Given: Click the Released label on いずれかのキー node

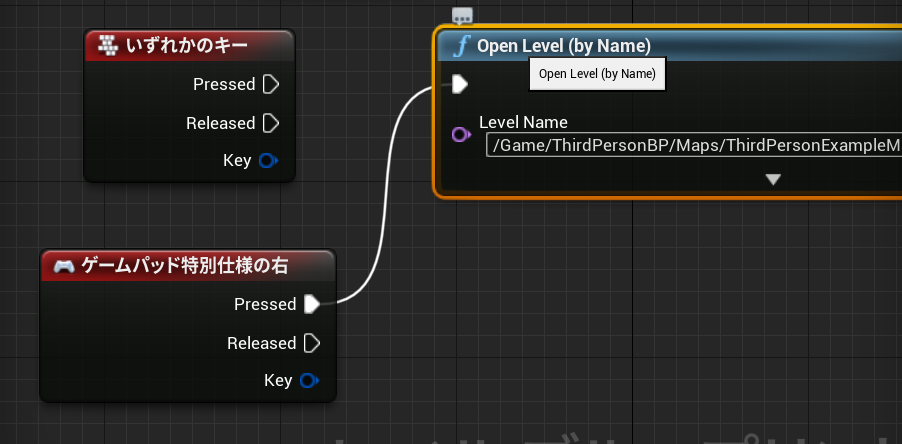Looking at the screenshot, I should [x=220, y=123].
